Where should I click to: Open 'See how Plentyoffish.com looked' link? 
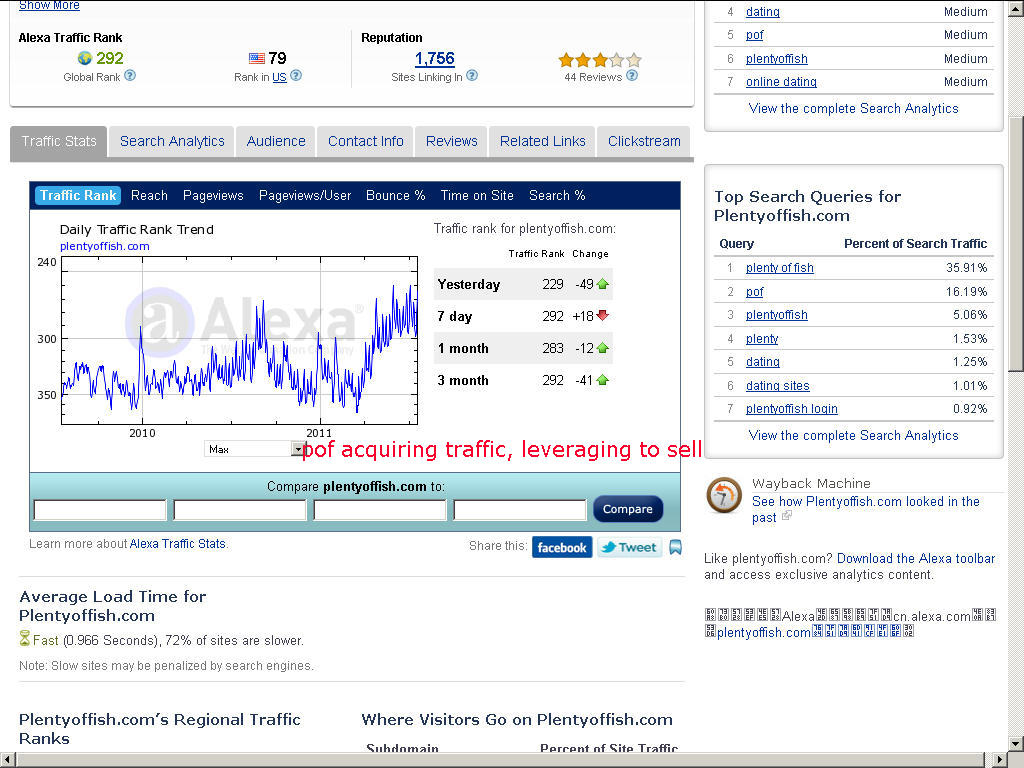coord(865,509)
